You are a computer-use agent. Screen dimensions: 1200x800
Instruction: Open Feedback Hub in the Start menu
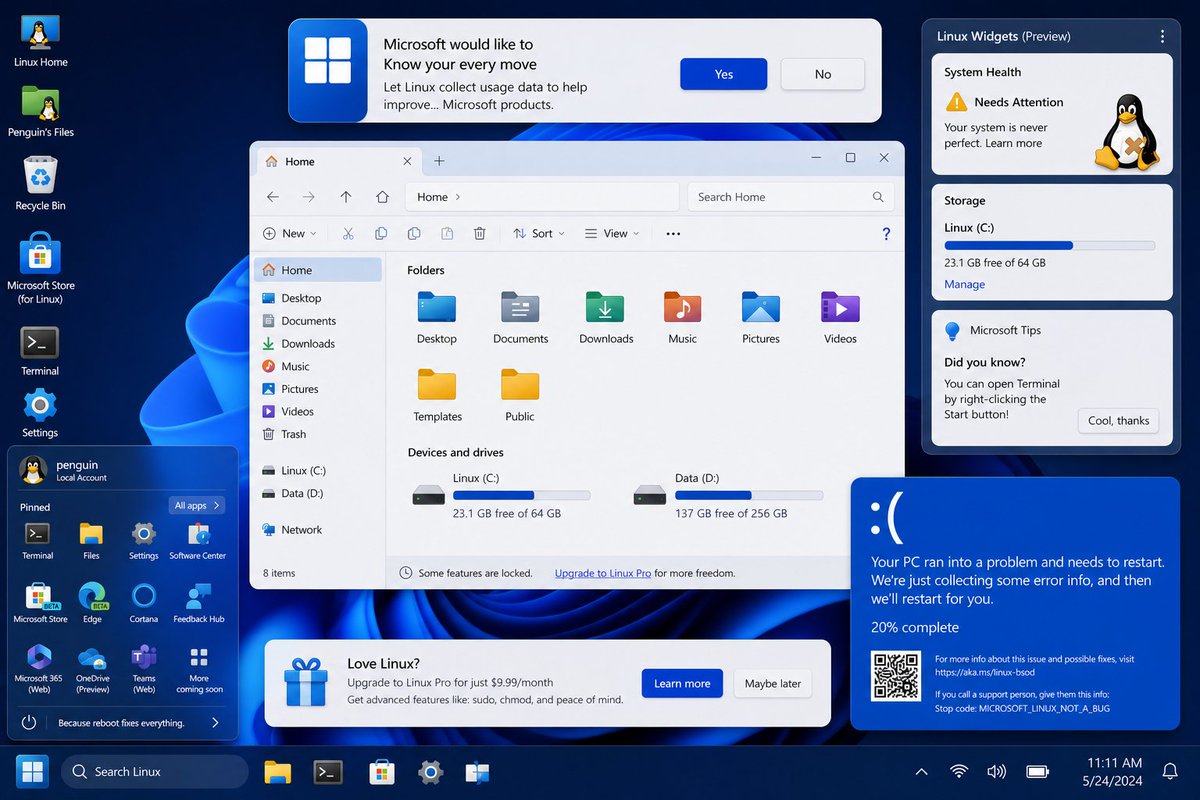(198, 603)
